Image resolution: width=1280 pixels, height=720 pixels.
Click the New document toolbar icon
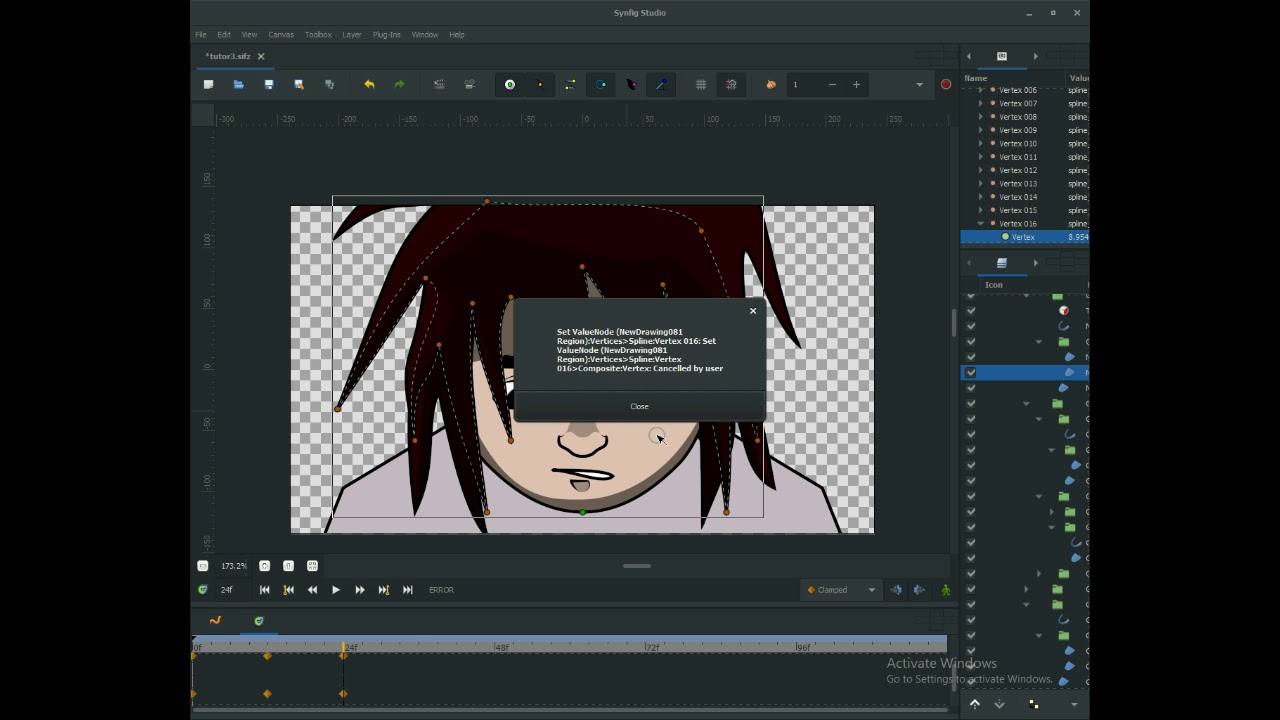[208, 85]
